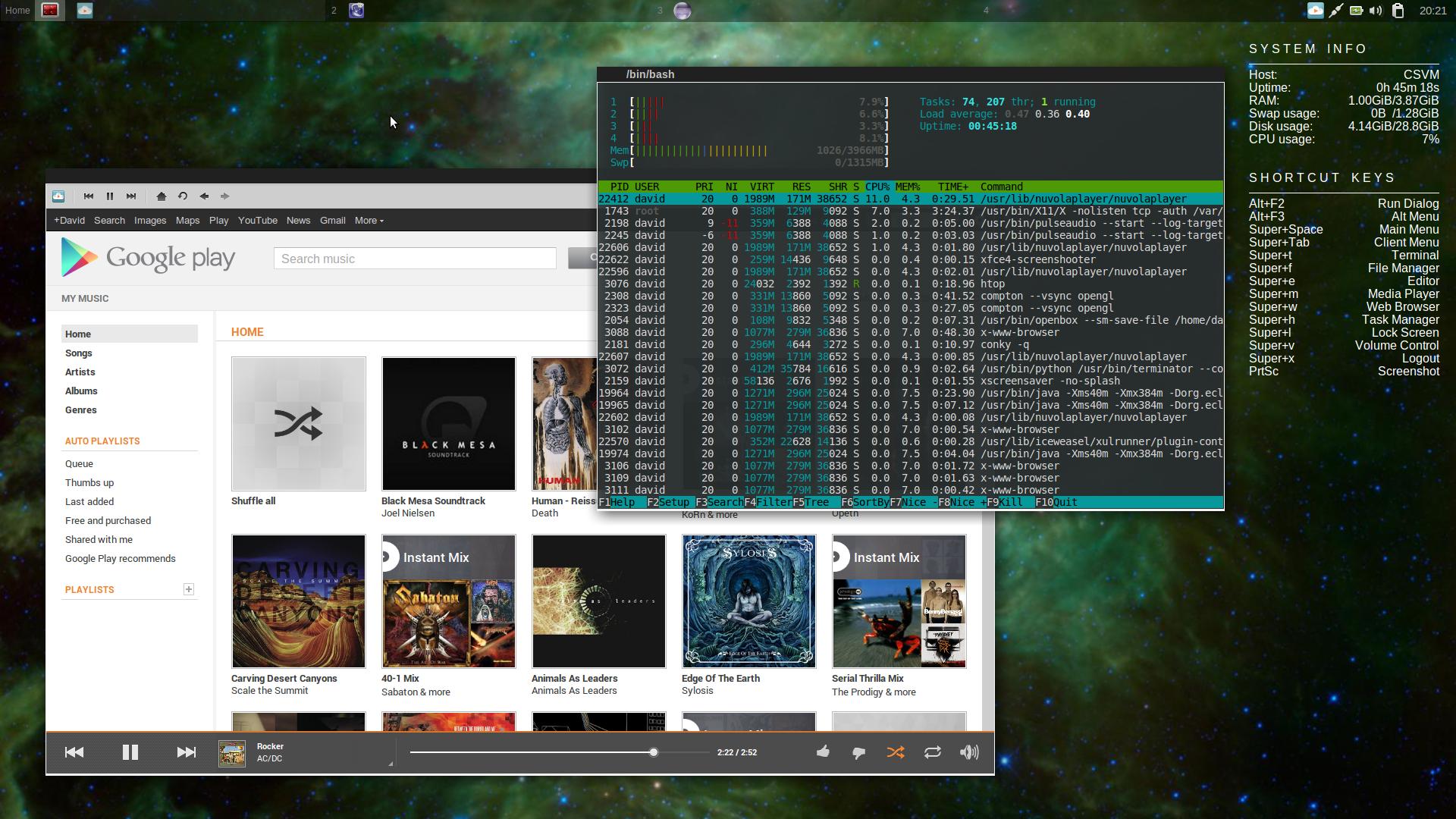Click the Google Play logo
The width and height of the screenshot is (1456, 819).
[148, 258]
